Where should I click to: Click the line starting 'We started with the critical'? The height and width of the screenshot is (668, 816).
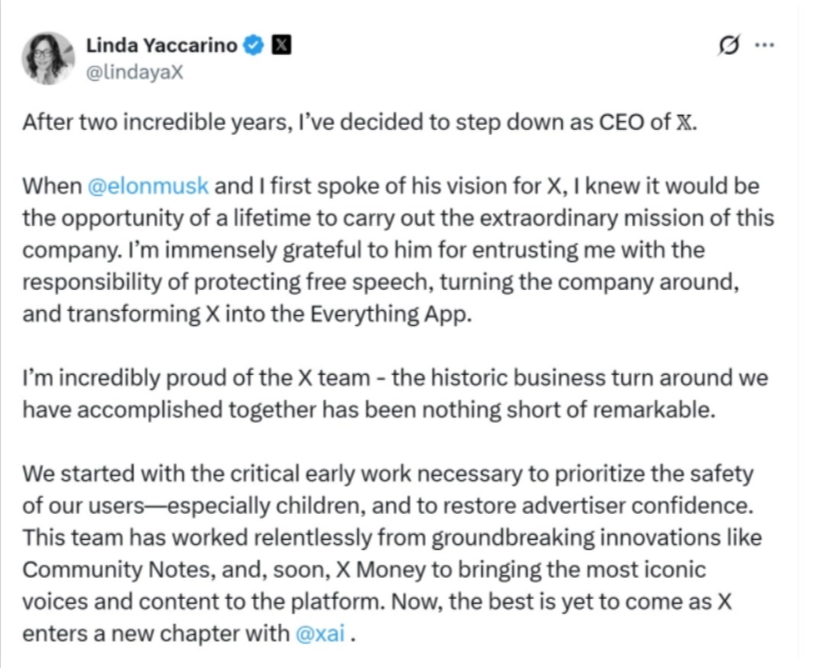388,474
